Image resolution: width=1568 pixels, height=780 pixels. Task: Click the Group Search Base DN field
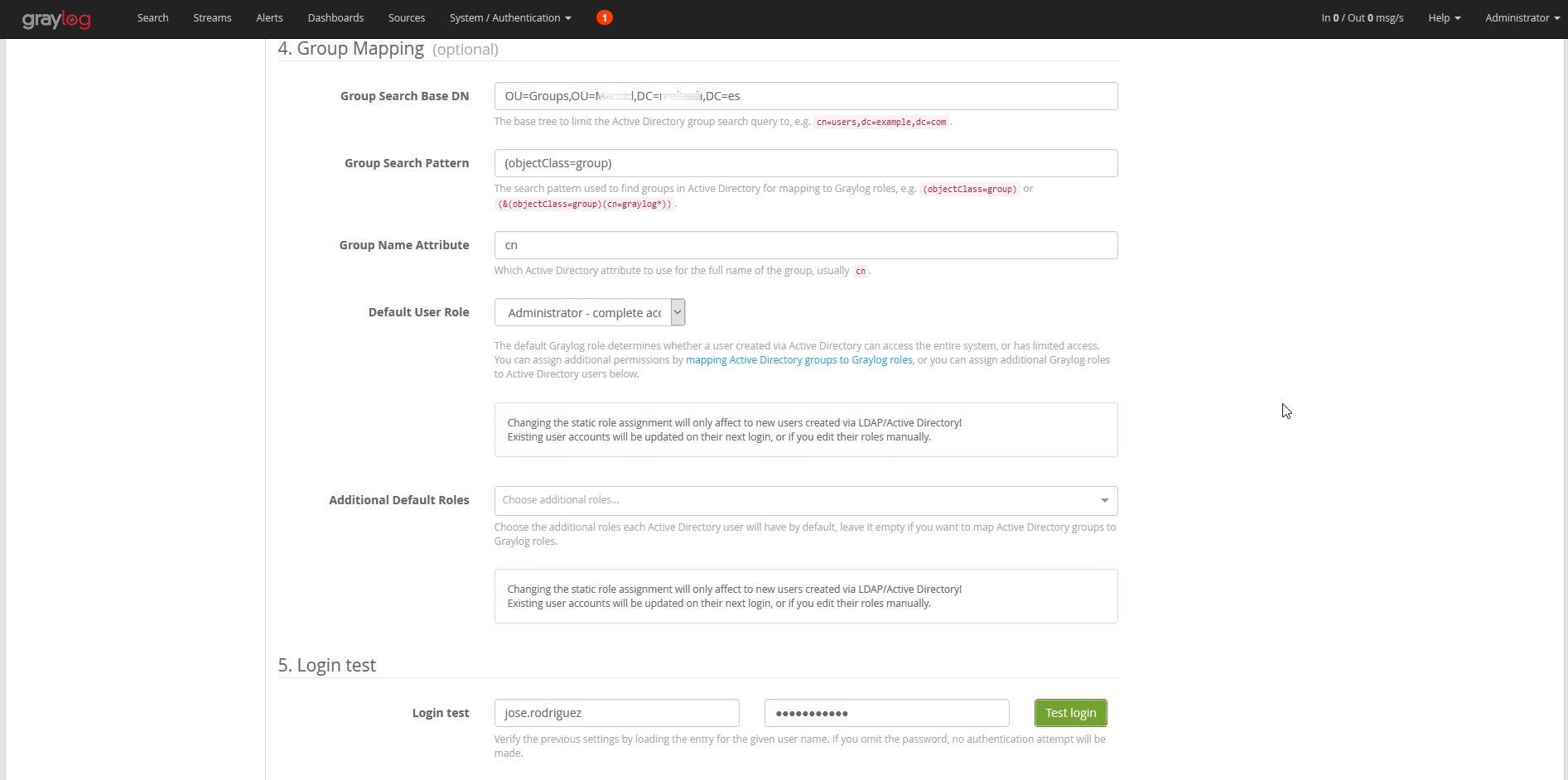tap(805, 96)
